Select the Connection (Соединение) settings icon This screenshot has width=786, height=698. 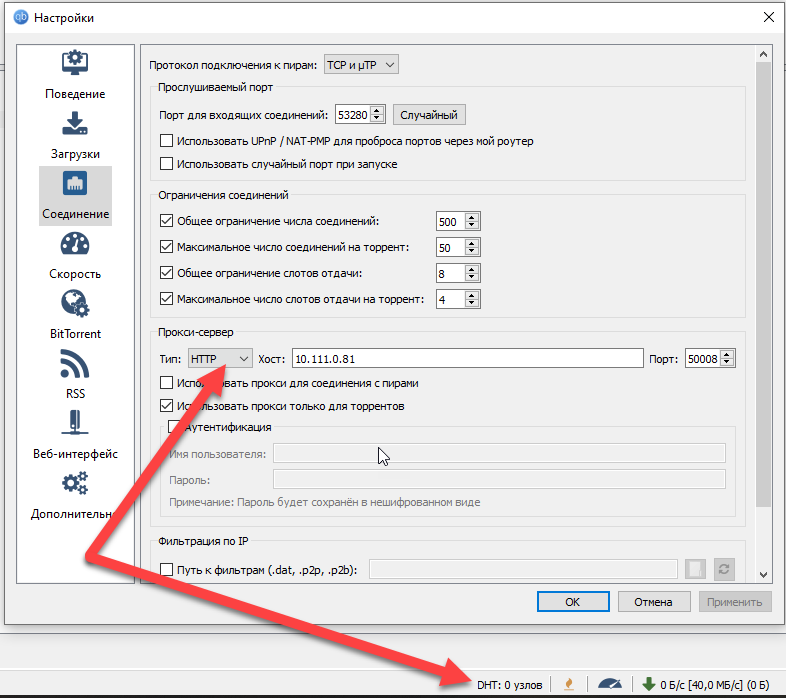[75, 183]
